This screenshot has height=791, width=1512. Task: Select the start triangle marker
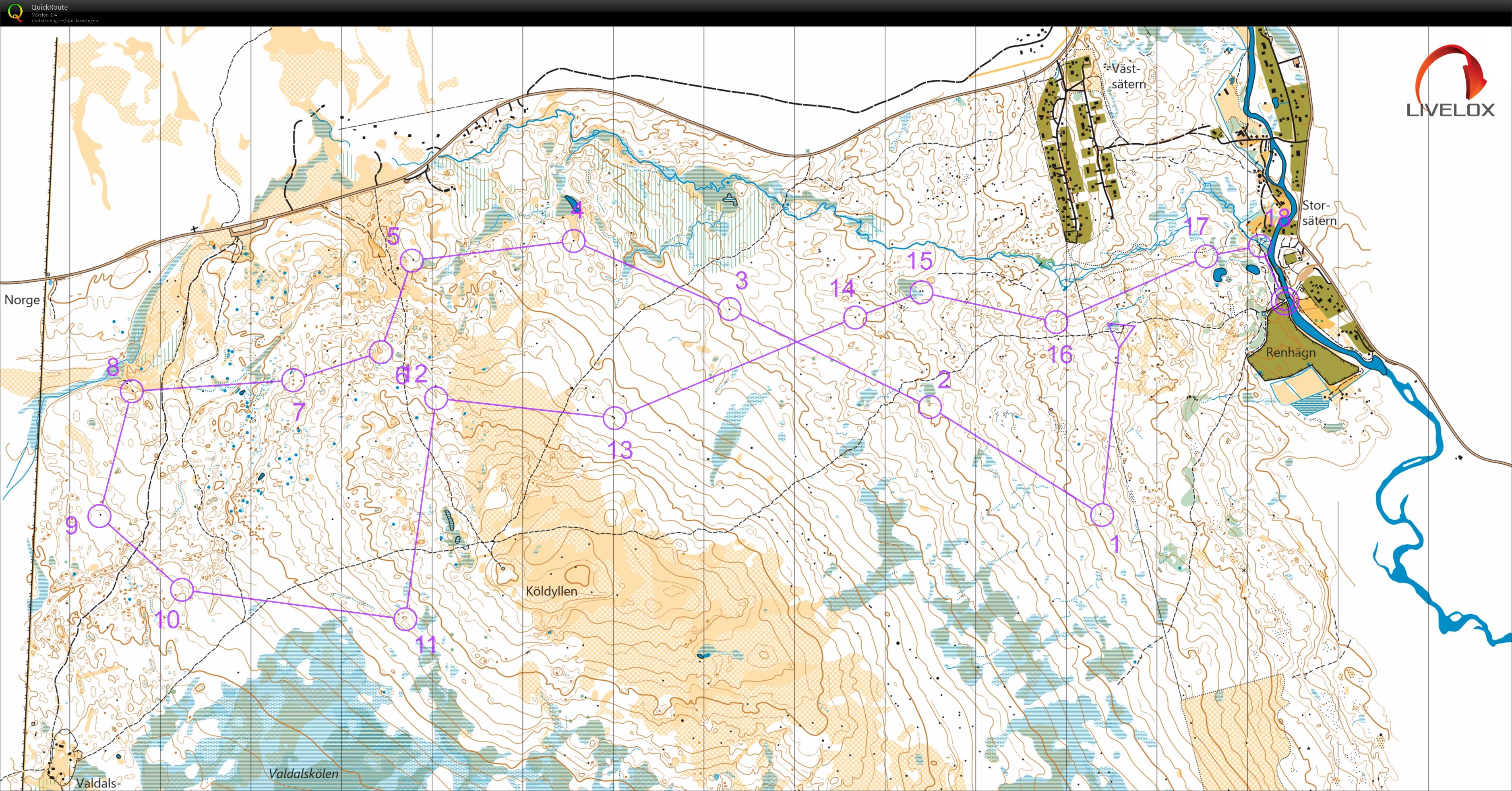(x=1121, y=335)
